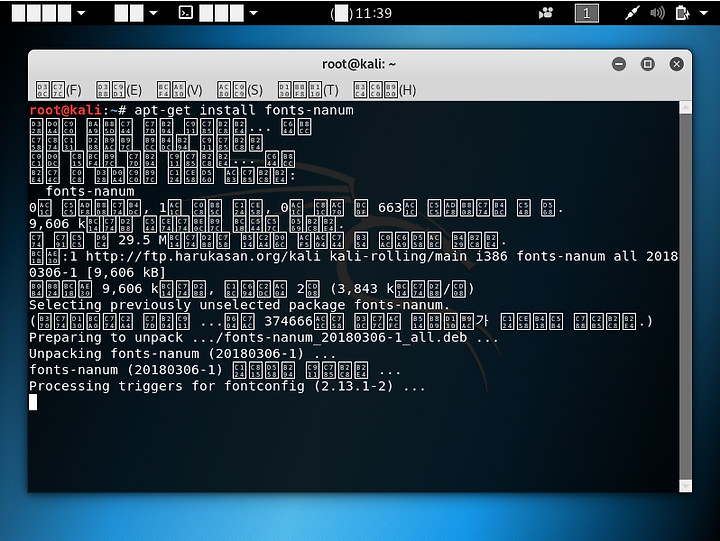The image size is (720, 541).
Task: Open the terminal (V) menu
Action: coord(180,90)
